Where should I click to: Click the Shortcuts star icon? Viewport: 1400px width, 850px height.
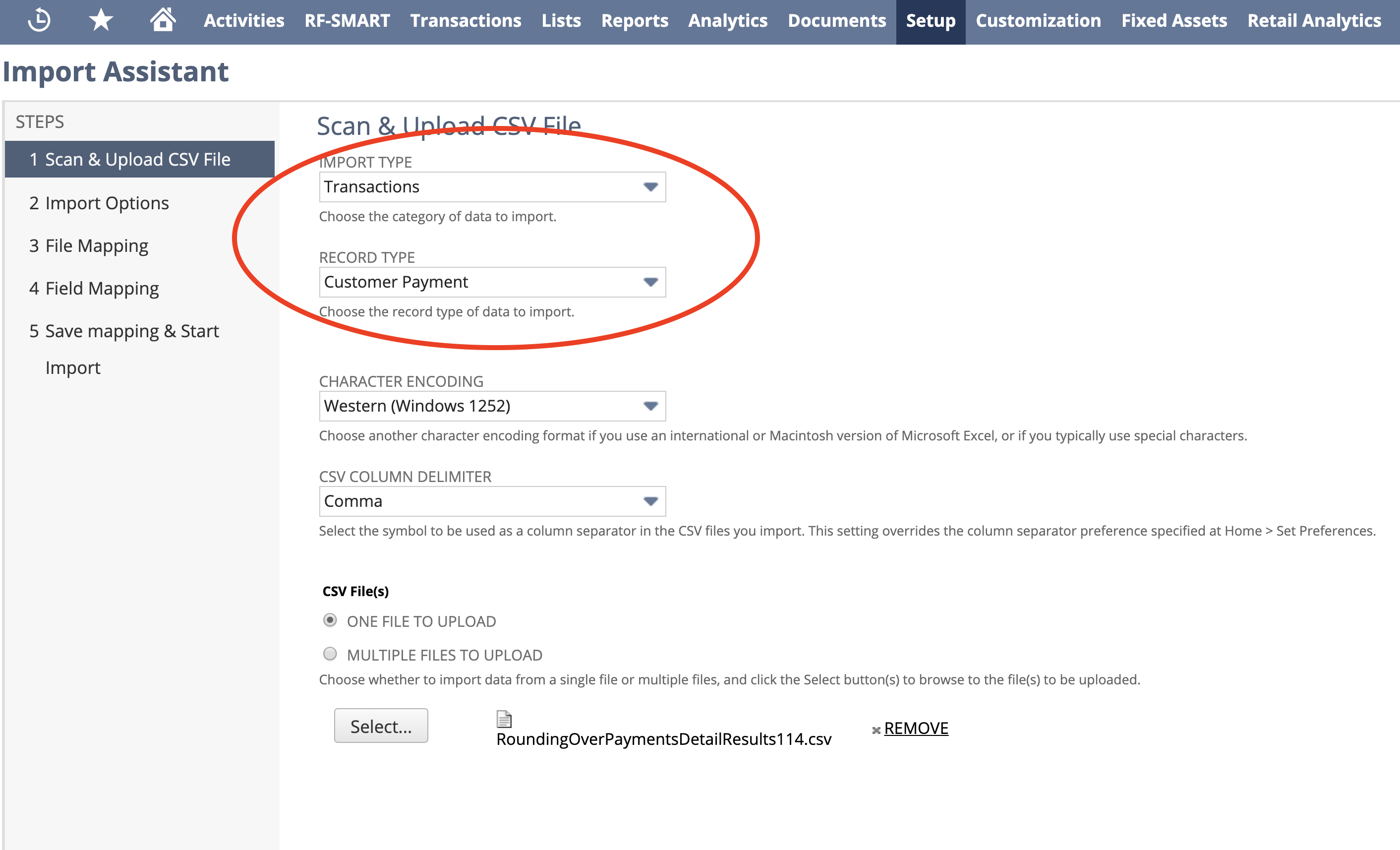tap(101, 20)
